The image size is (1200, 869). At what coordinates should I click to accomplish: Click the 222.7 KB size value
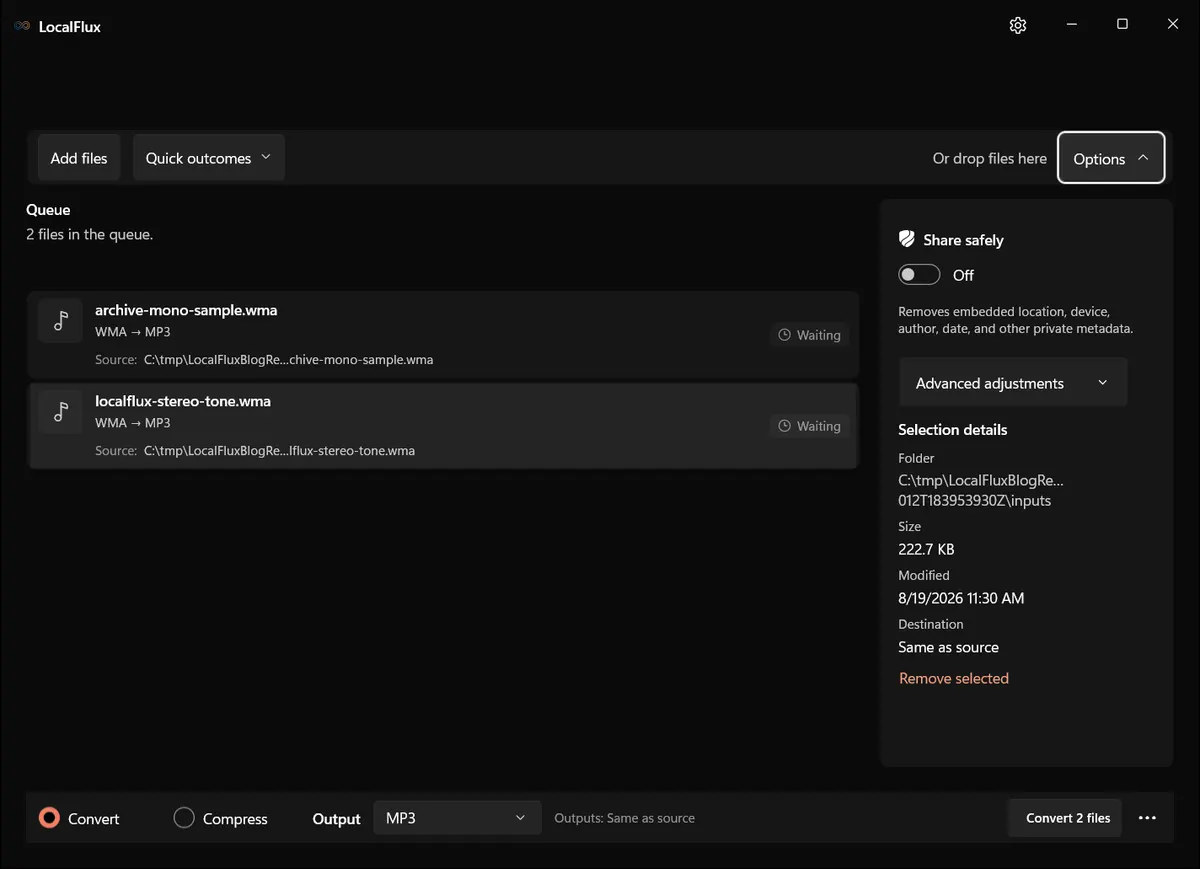(926, 549)
